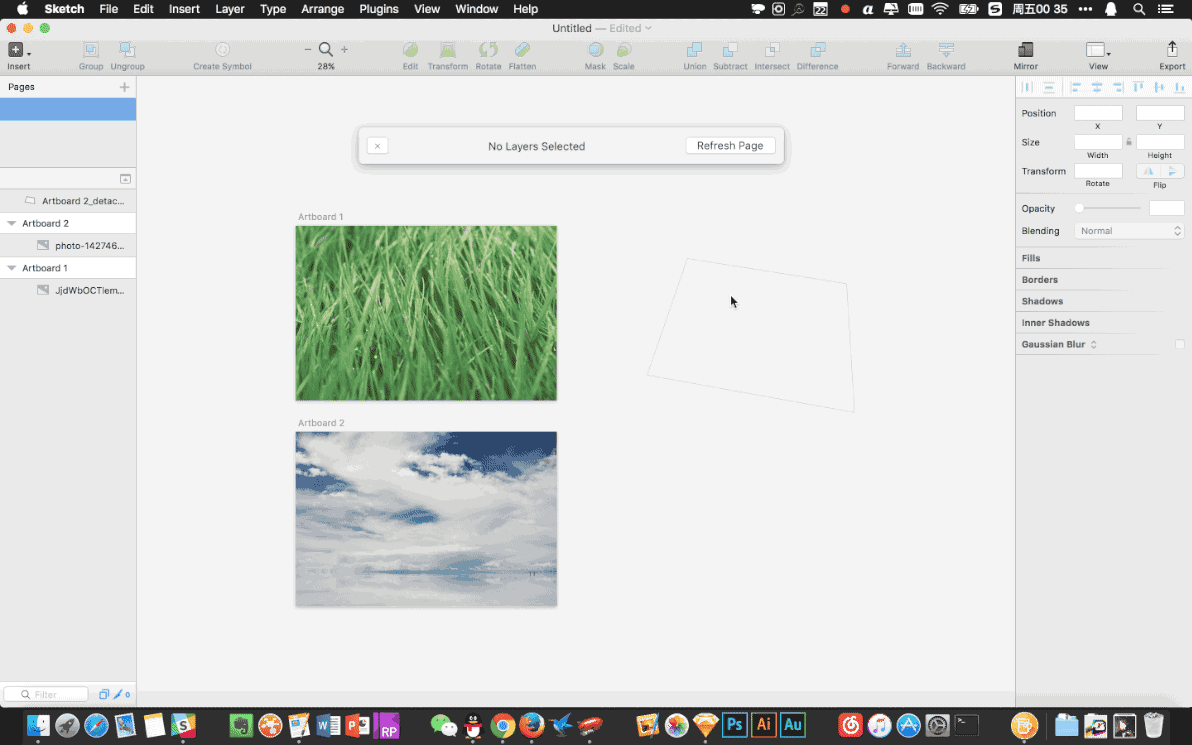Click the Group toolbar icon
This screenshot has height=745, width=1192.
pyautogui.click(x=90, y=50)
